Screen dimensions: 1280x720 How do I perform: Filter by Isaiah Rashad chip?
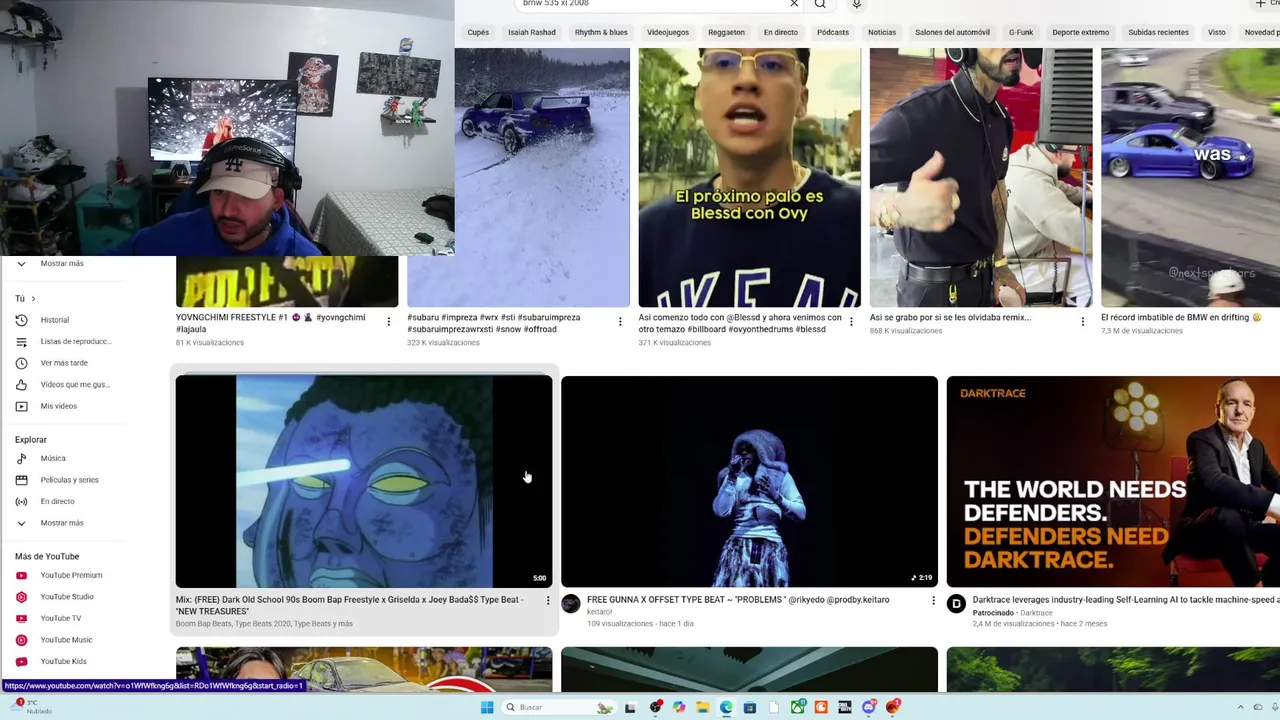pos(532,32)
